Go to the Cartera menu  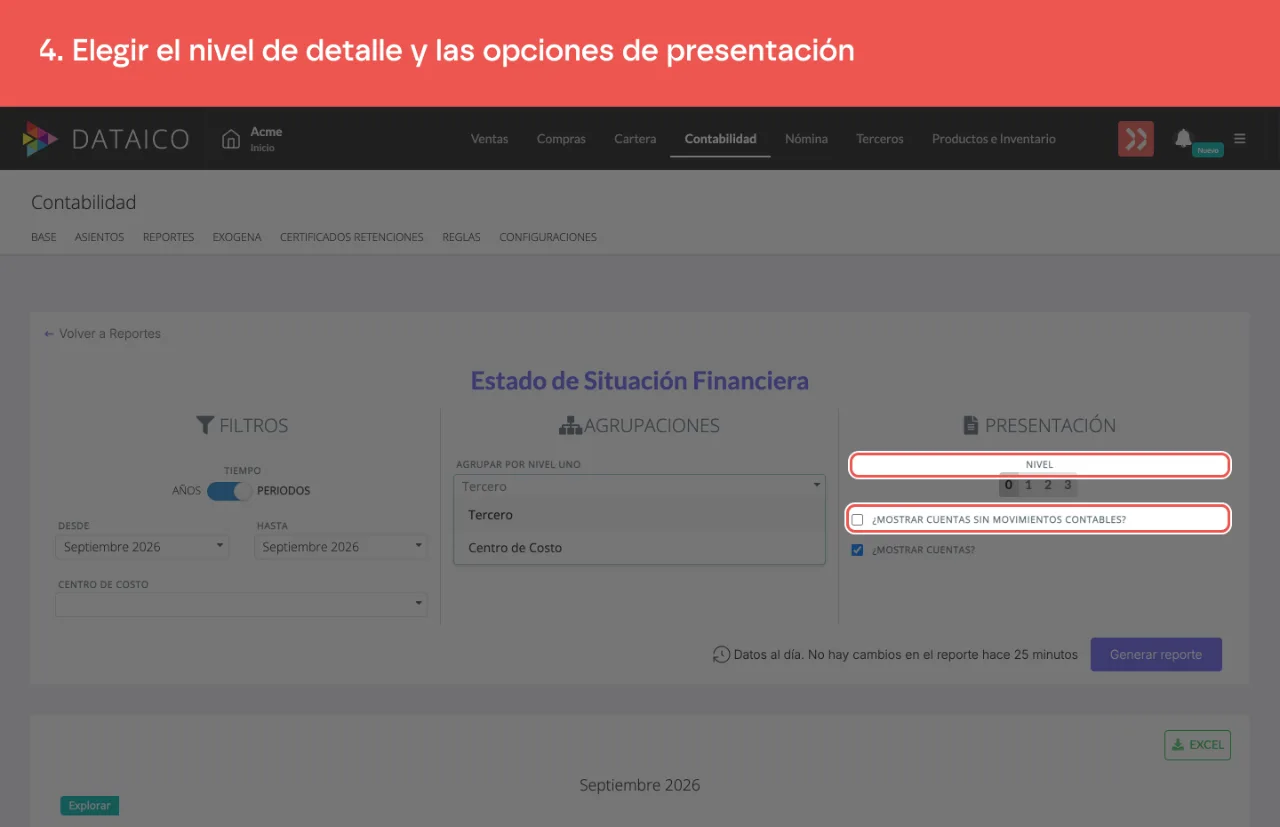(635, 139)
